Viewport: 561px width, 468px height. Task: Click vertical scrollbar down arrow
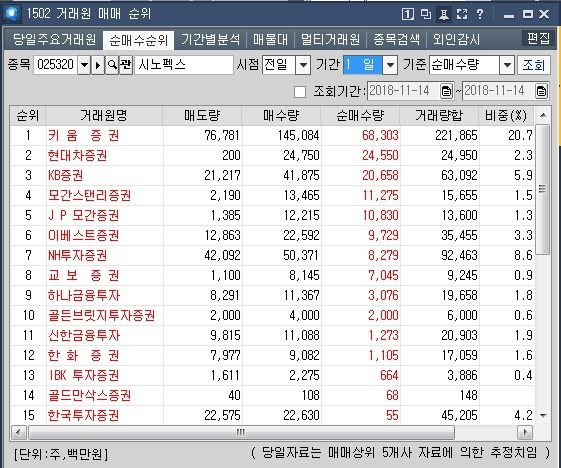pyautogui.click(x=543, y=415)
